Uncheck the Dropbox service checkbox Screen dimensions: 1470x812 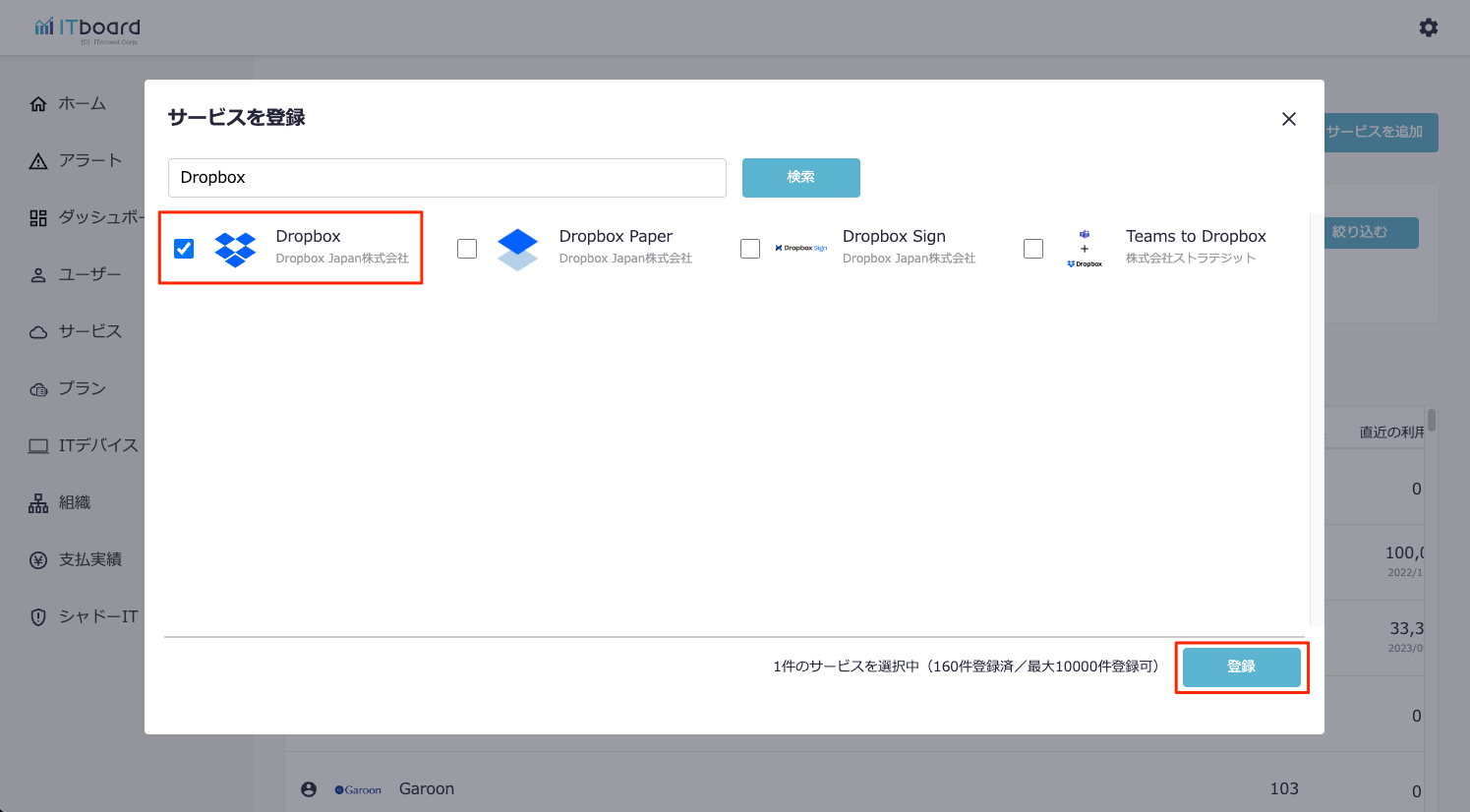click(184, 249)
